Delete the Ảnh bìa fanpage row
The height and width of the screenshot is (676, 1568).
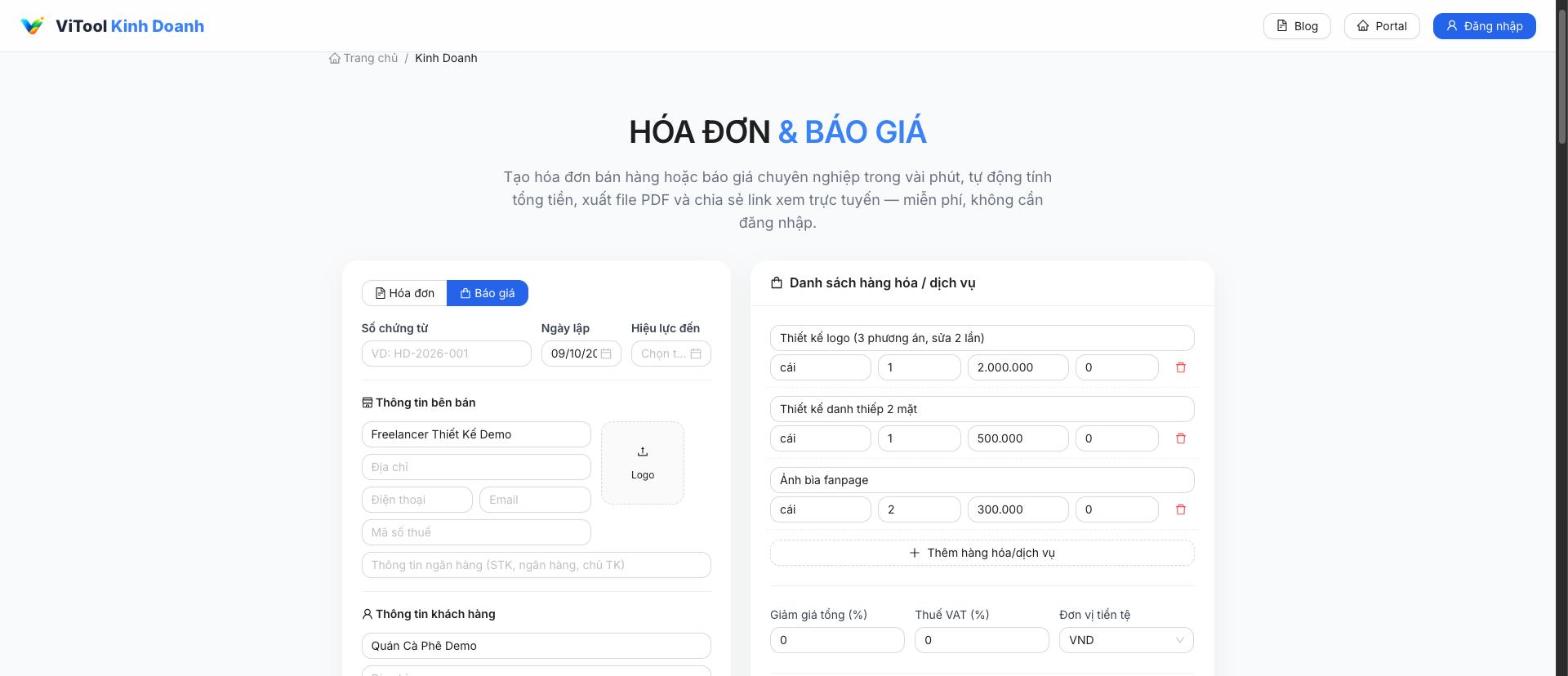tap(1180, 509)
